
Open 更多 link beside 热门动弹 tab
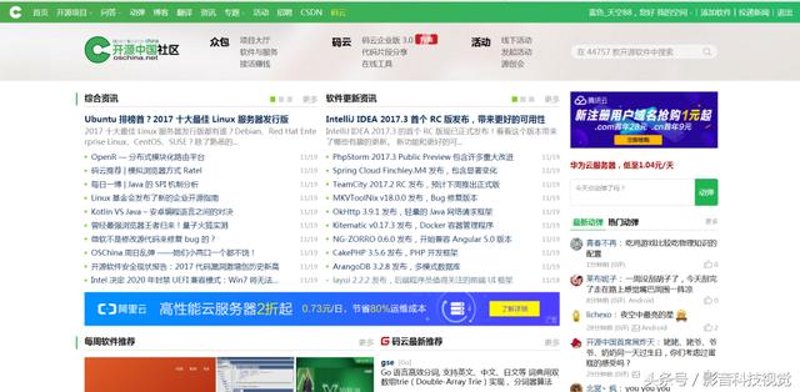pyautogui.click(x=711, y=222)
